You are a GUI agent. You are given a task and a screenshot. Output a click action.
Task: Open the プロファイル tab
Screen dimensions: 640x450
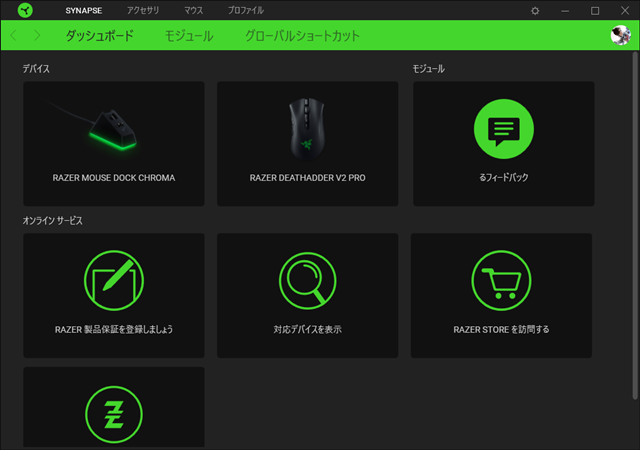pyautogui.click(x=246, y=10)
